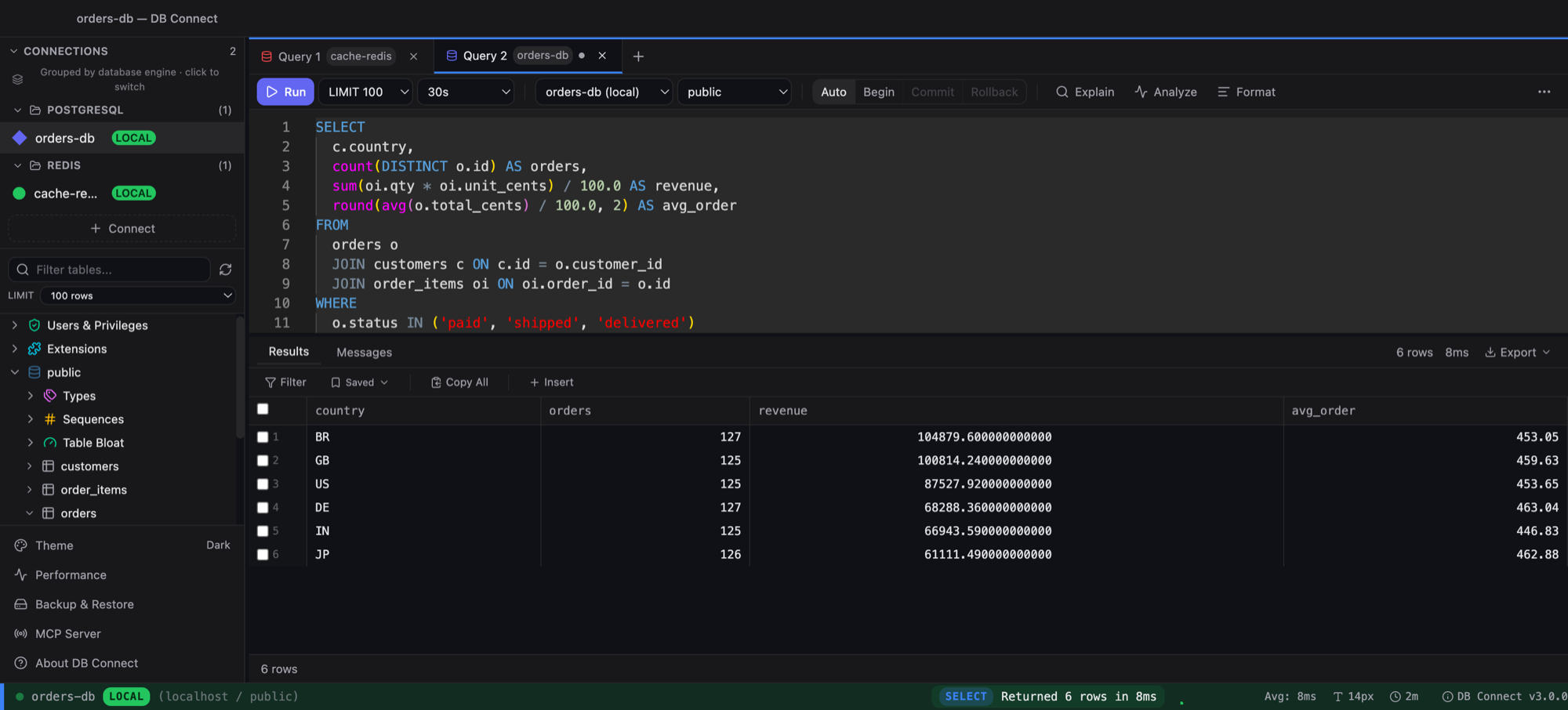Image resolution: width=1568 pixels, height=710 pixels.
Task: Open the Extensions node
Action: [77, 349]
